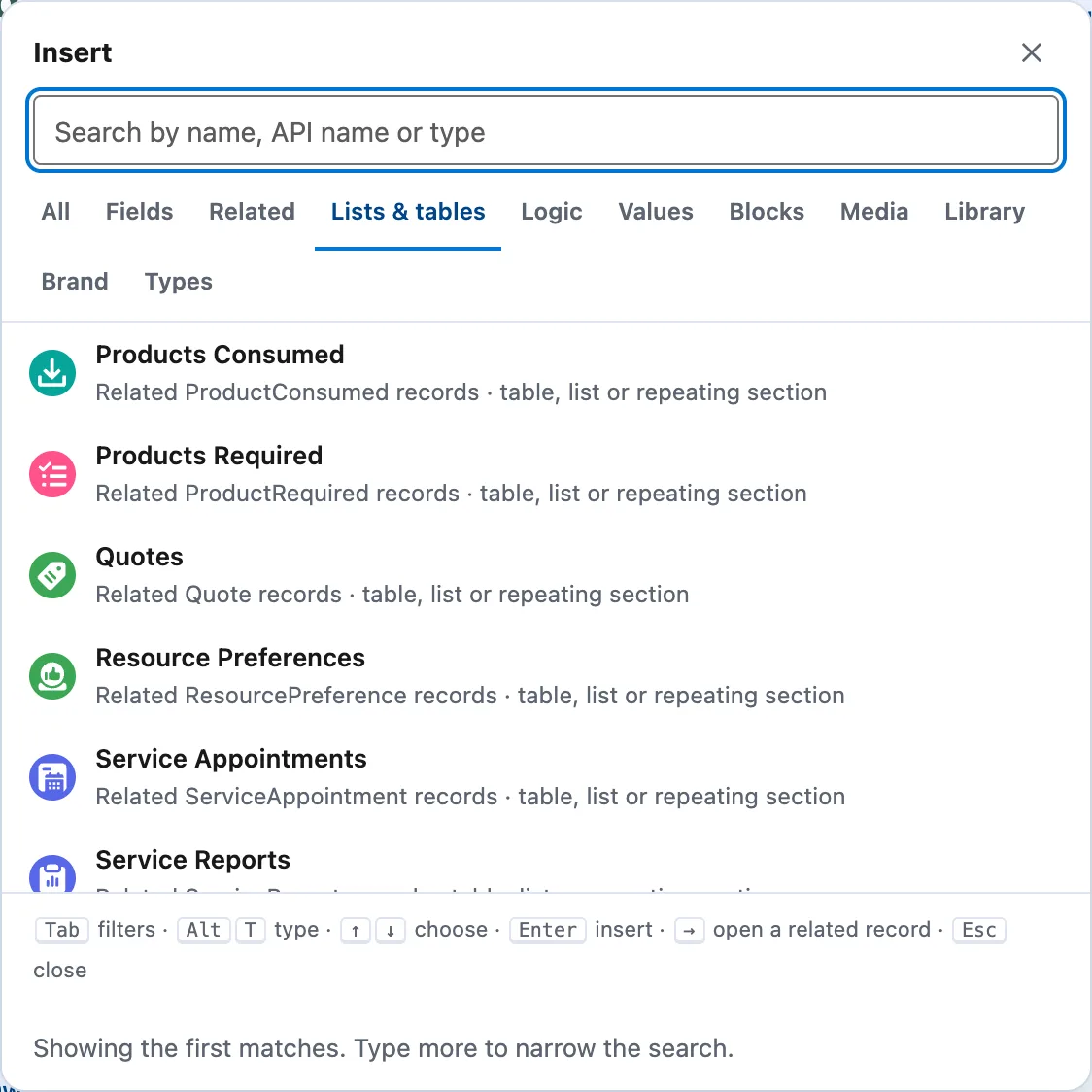Select the Types tab
The width and height of the screenshot is (1092, 1092).
[x=179, y=282]
